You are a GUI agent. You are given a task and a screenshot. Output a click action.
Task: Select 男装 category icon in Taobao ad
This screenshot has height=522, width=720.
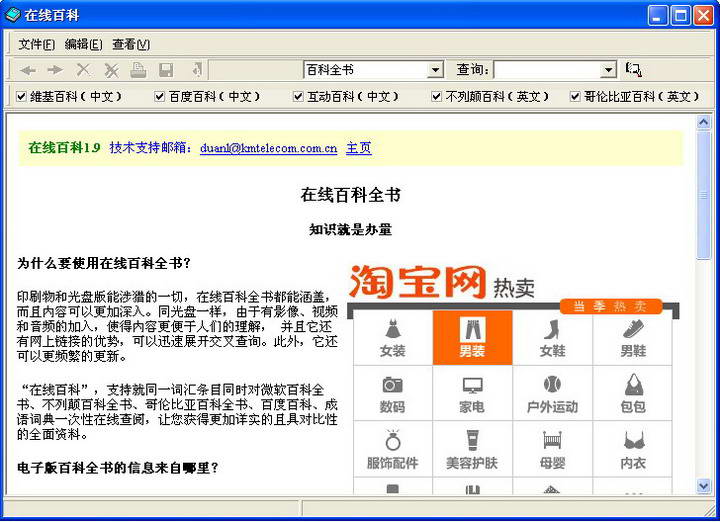(472, 338)
